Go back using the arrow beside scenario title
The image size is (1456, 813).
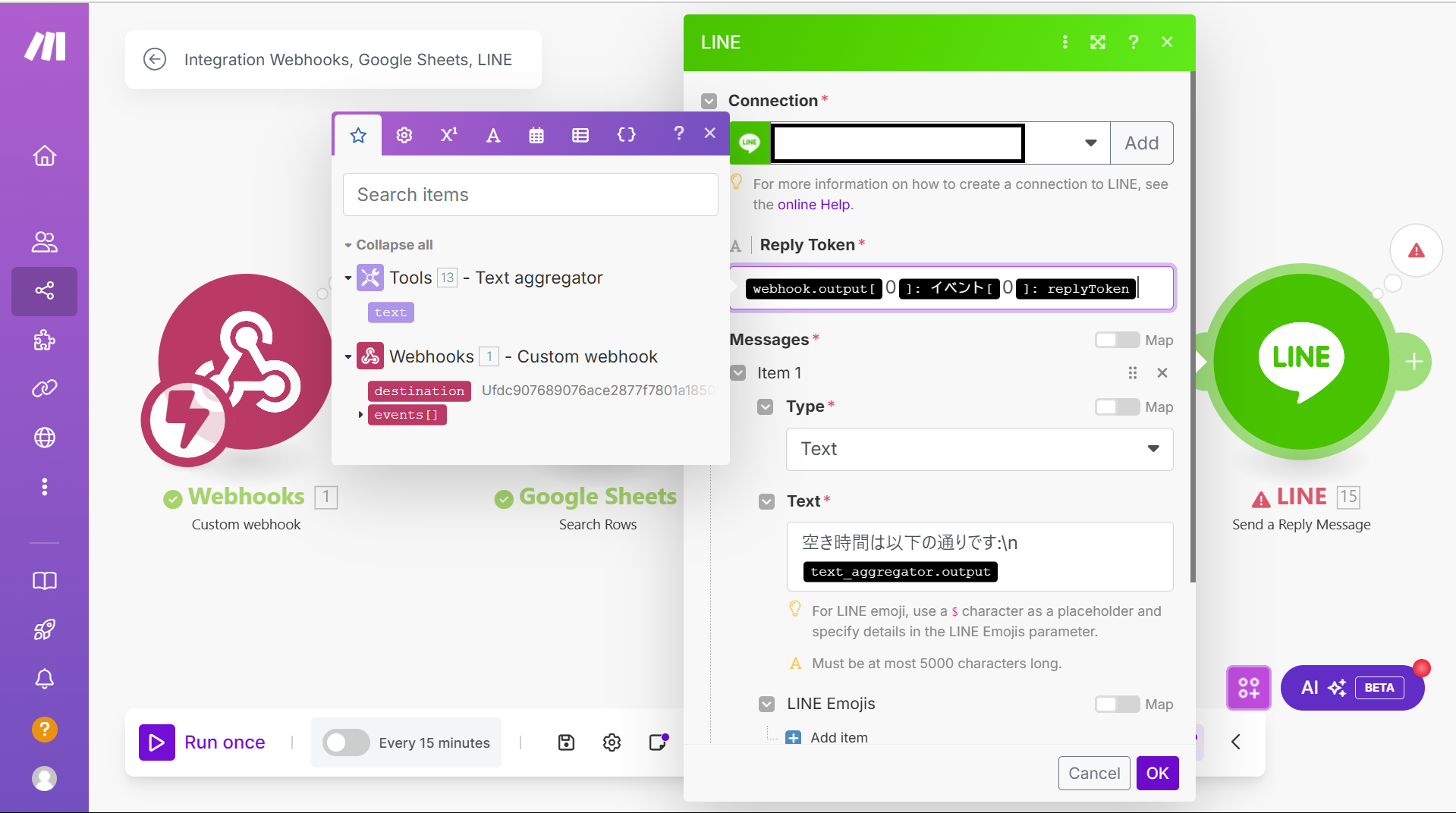point(155,59)
